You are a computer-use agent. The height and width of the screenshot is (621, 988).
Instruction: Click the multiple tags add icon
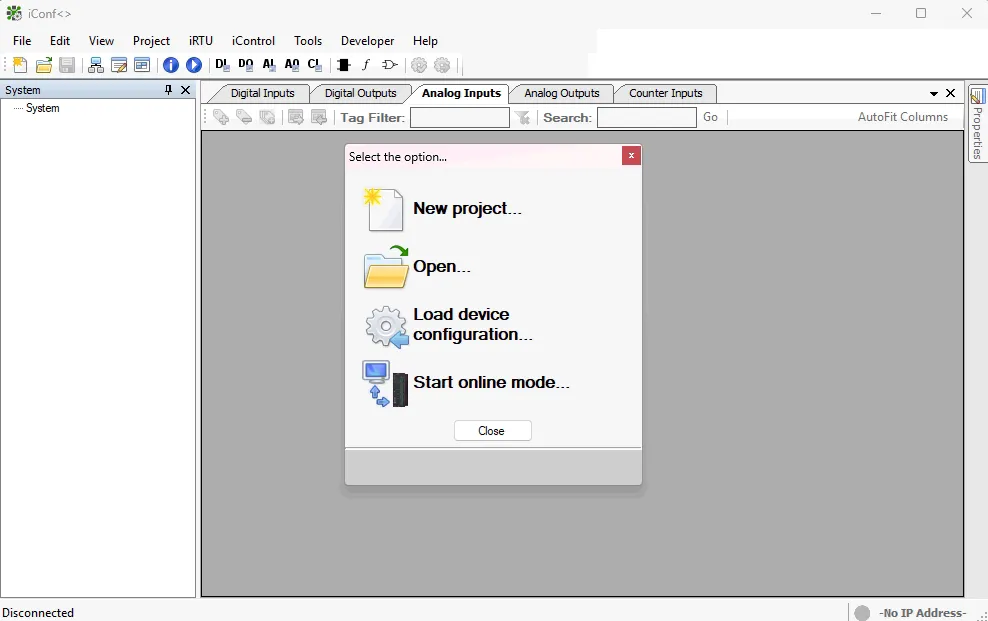tap(267, 117)
